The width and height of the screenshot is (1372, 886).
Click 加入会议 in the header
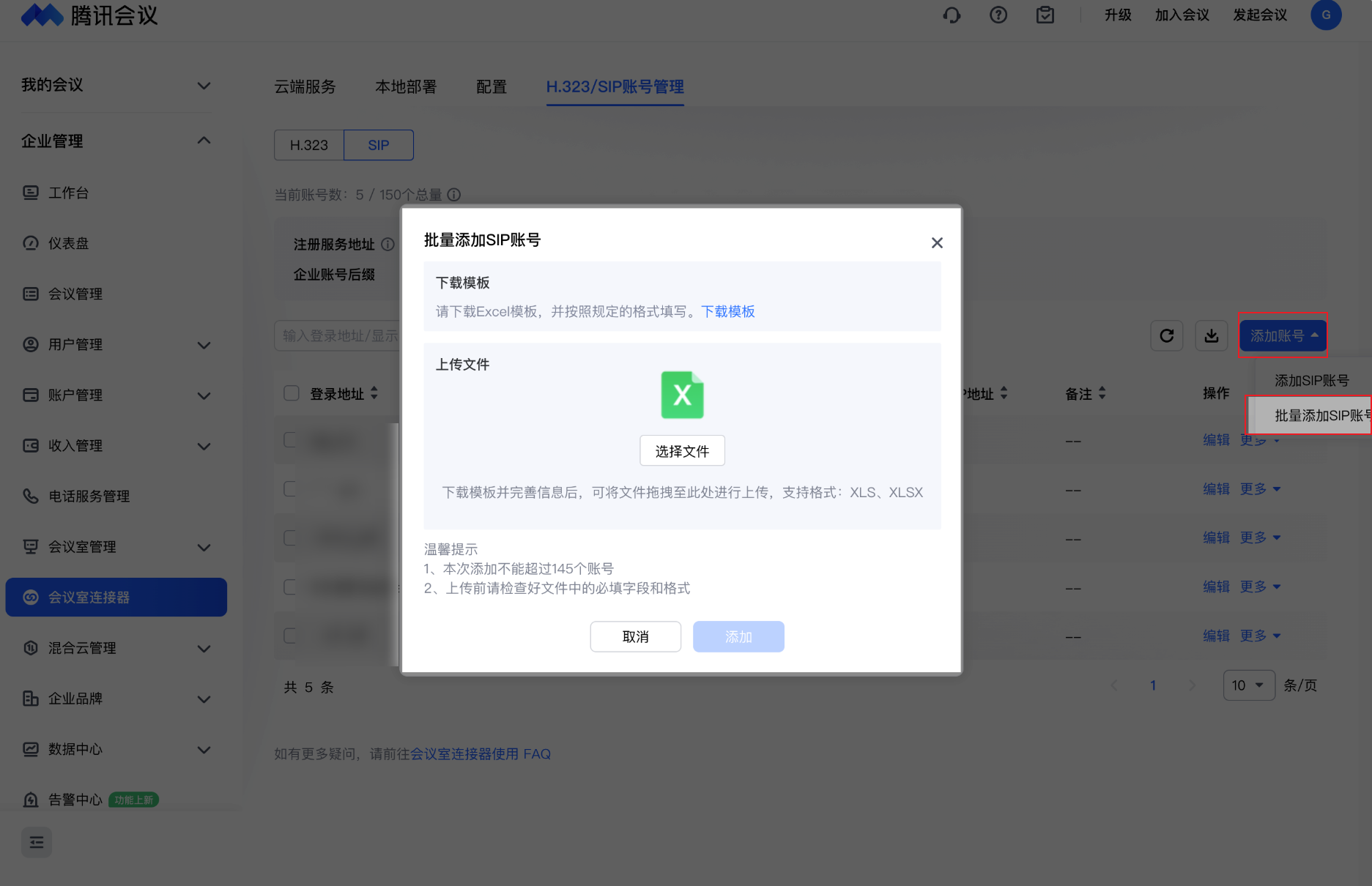point(1182,15)
